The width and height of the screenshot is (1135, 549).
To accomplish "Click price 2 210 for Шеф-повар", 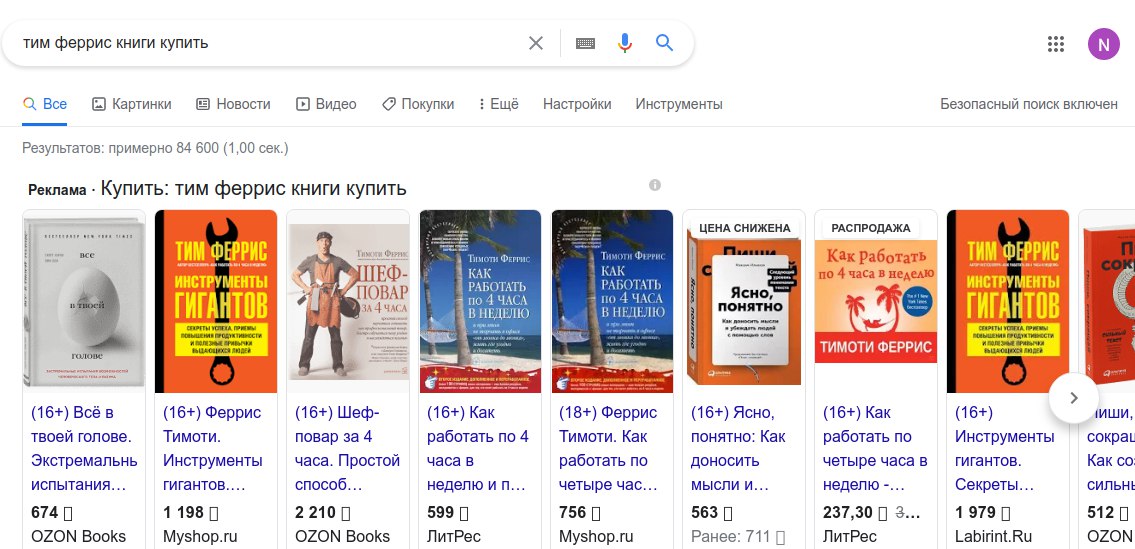I will pyautogui.click(x=323, y=513).
